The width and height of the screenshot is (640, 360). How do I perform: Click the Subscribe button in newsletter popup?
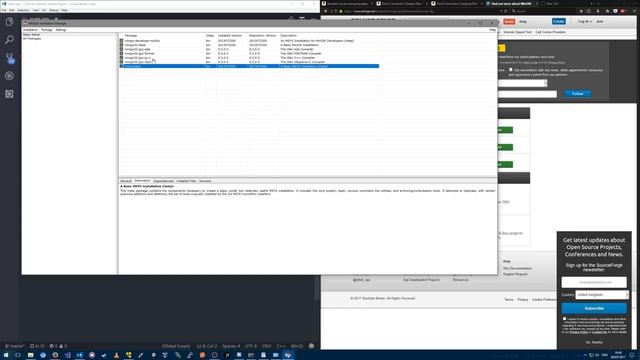pyautogui.click(x=594, y=308)
